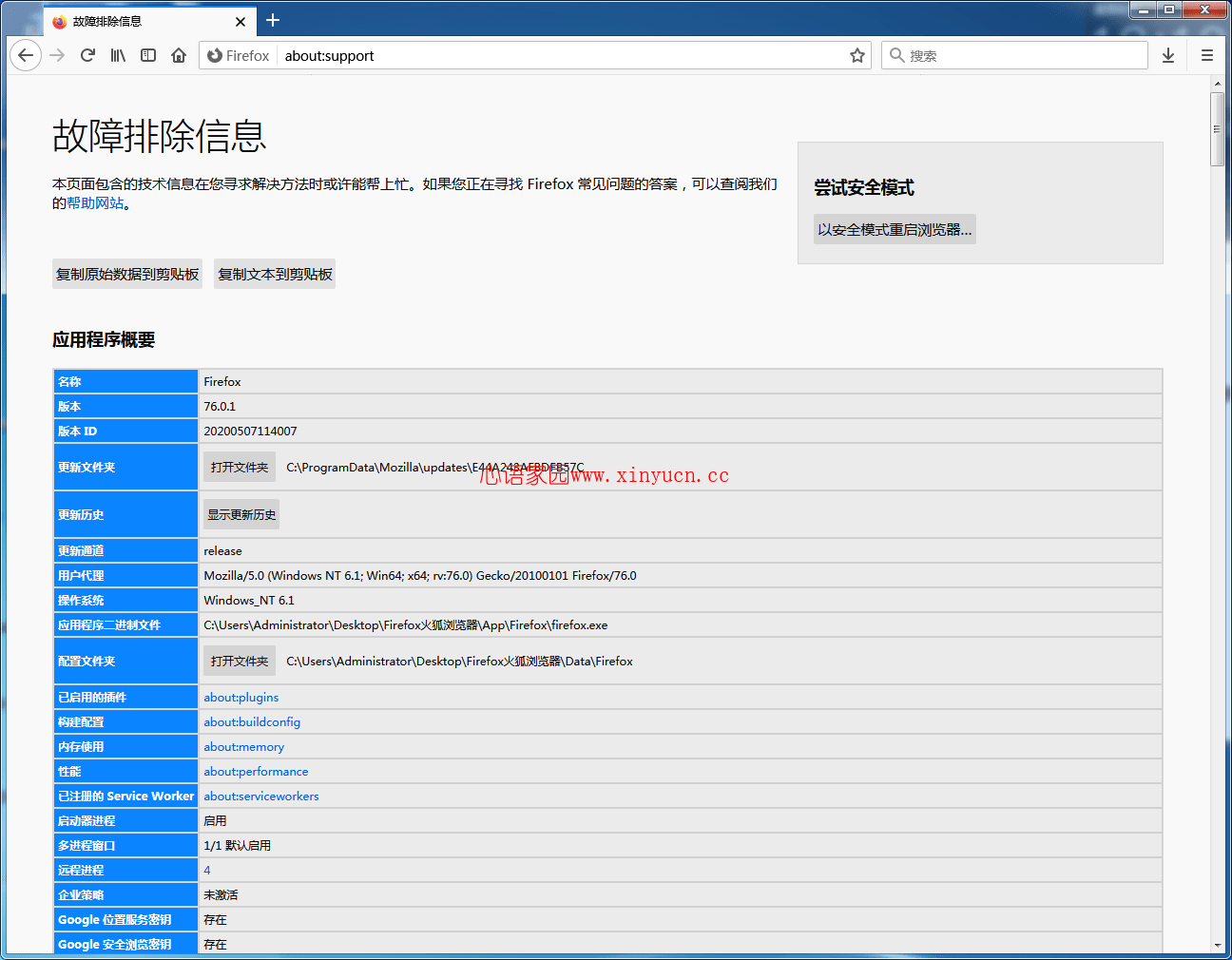Click the '未激活' policy value

tap(221, 894)
